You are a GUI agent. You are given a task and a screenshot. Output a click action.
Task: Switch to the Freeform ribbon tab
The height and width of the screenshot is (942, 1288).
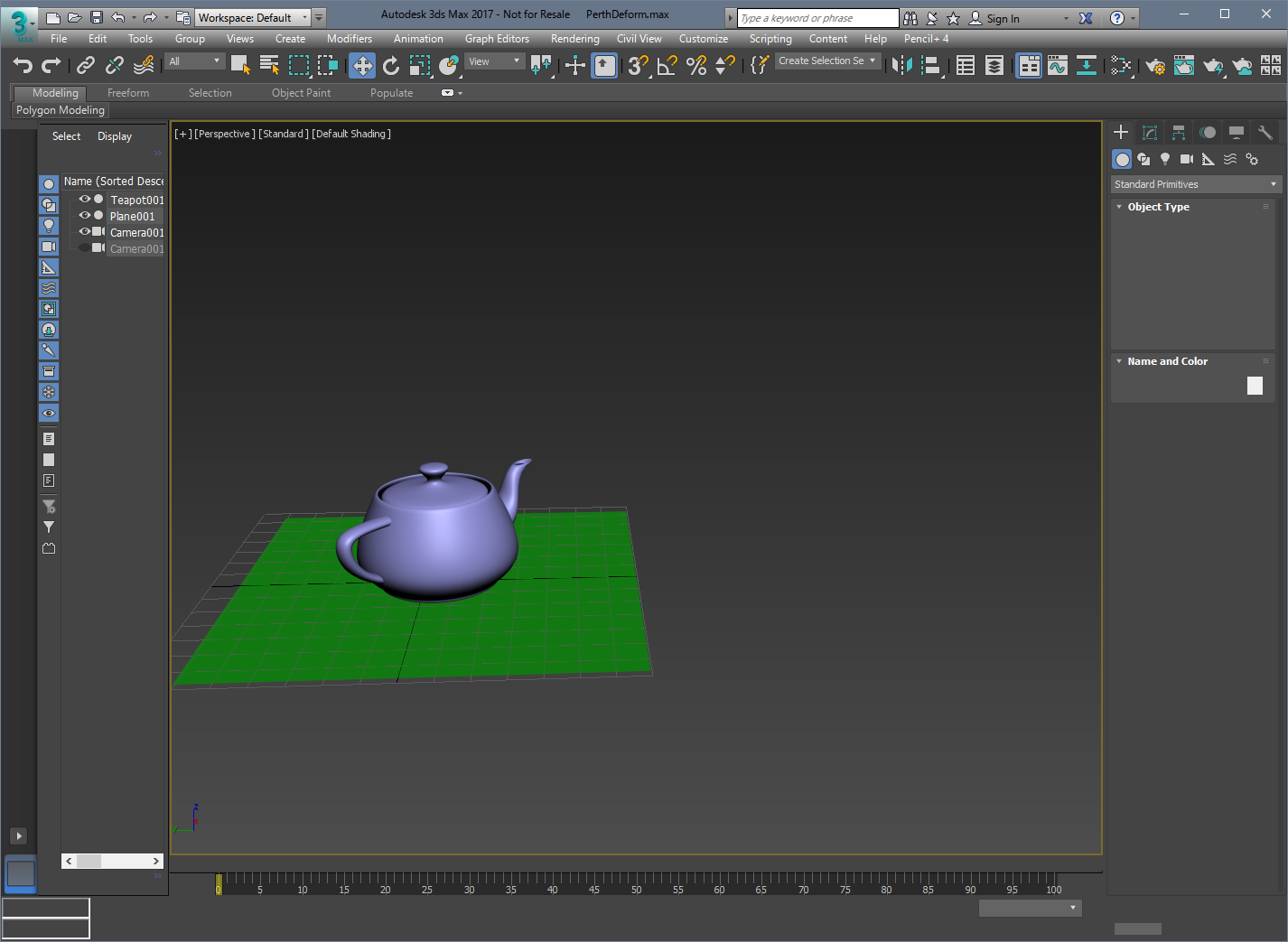click(128, 93)
